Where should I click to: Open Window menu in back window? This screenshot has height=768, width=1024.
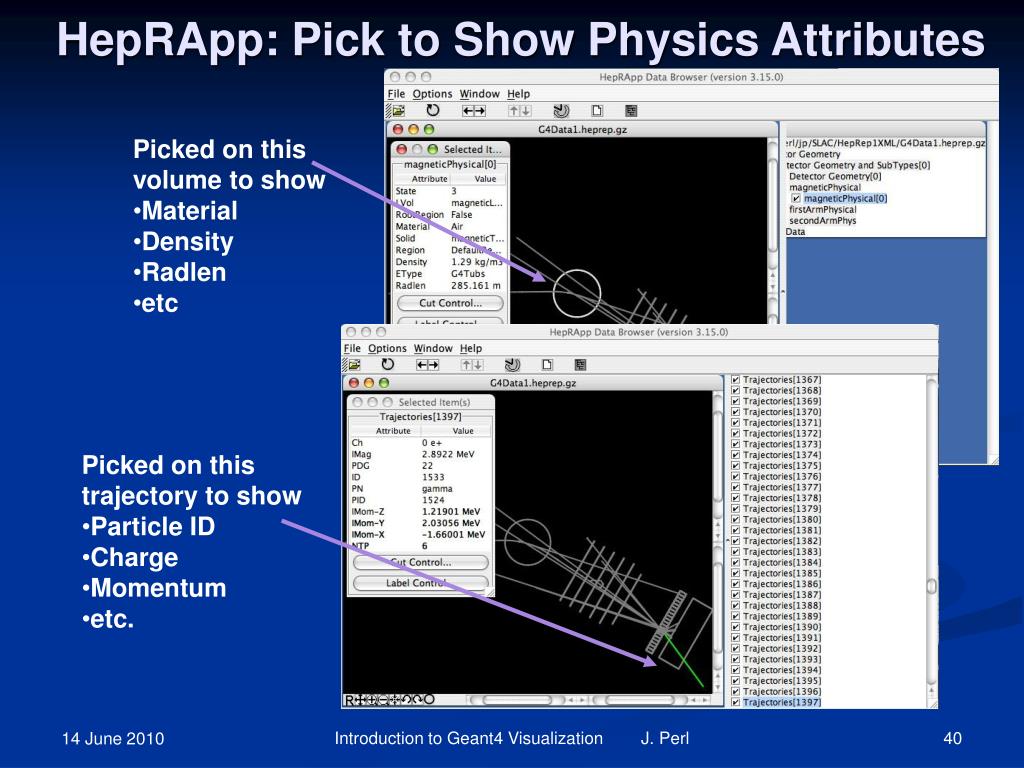(x=479, y=94)
